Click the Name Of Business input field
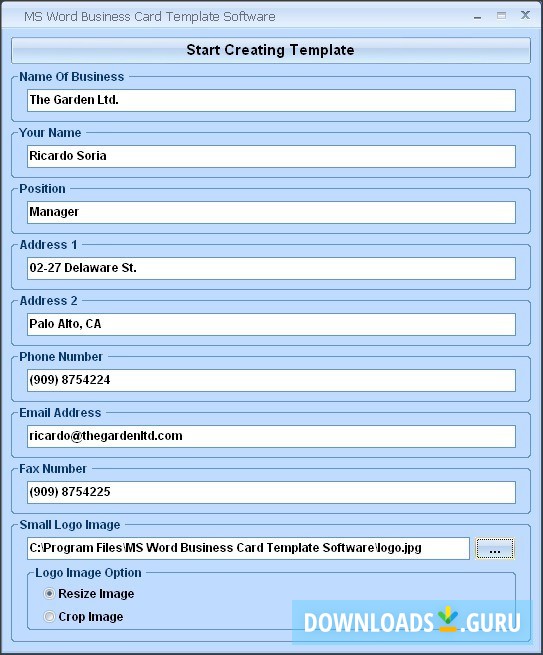This screenshot has height=655, width=543. pos(271,100)
